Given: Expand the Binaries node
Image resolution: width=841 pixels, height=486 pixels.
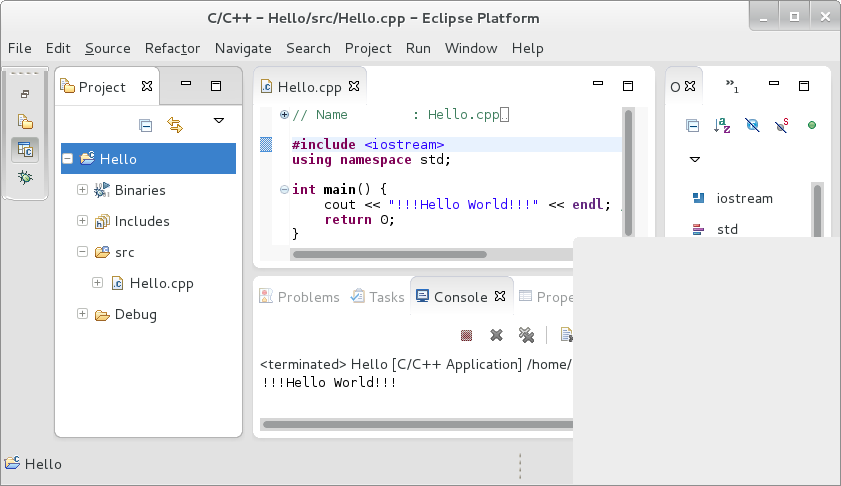Looking at the screenshot, I should coord(82,190).
